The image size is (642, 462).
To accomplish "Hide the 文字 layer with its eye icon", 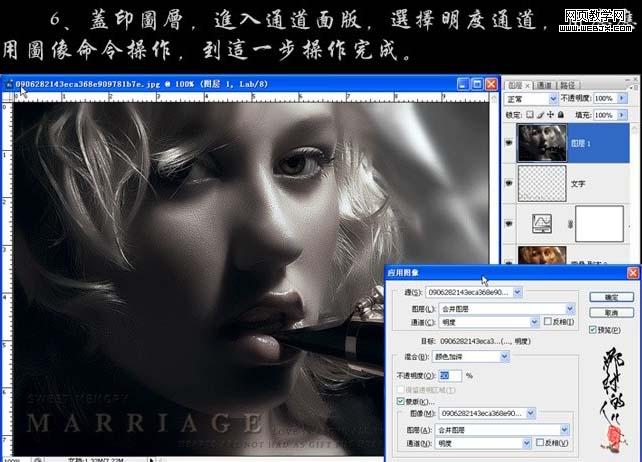I will [509, 183].
